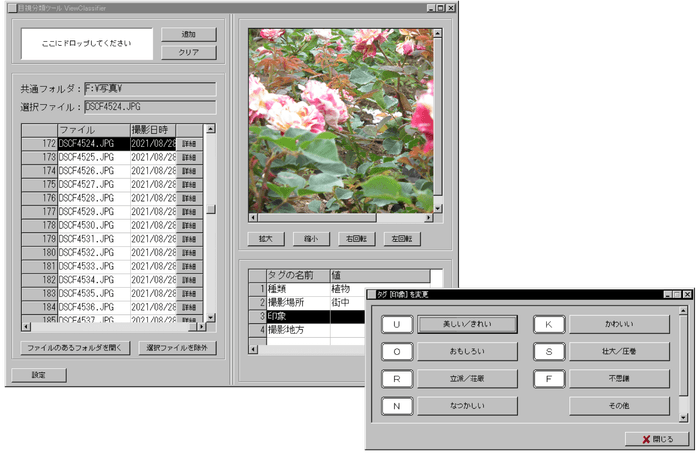Click the 街中 value cell
700x454 pixels.
point(348,303)
